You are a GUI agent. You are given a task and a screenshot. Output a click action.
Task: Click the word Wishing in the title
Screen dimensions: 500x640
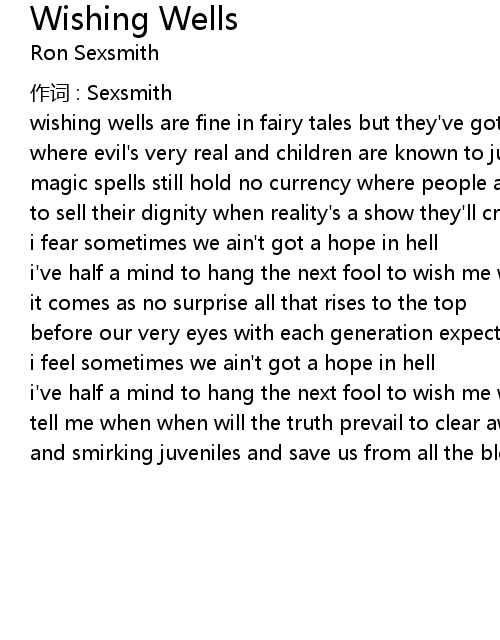click(x=90, y=20)
